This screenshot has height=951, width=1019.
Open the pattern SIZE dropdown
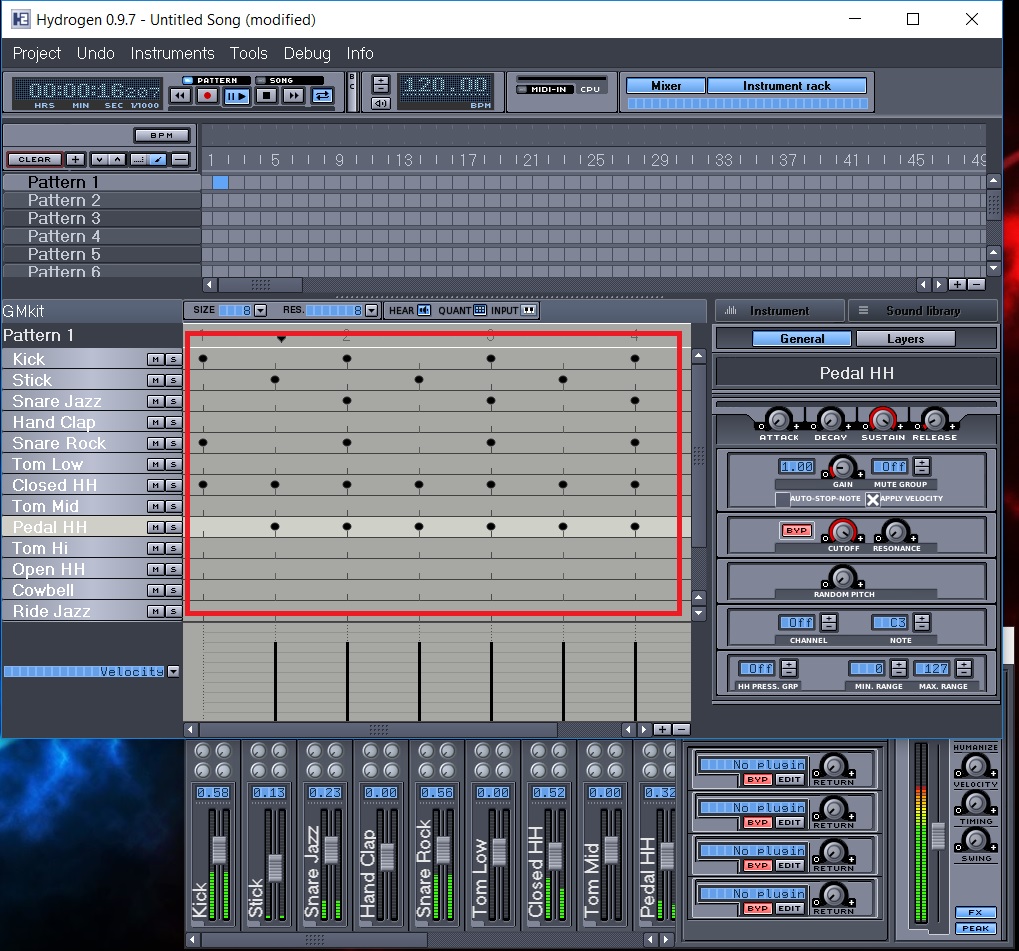pos(260,310)
